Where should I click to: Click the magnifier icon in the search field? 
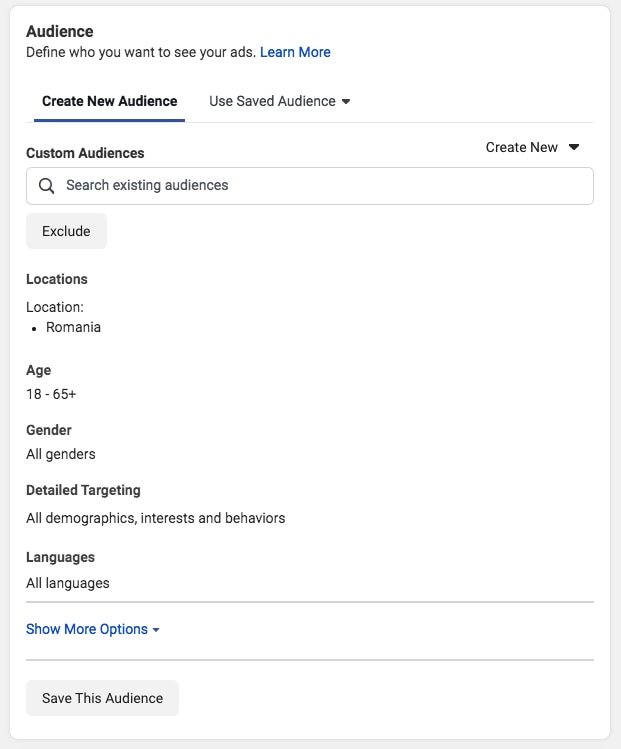tap(46, 186)
